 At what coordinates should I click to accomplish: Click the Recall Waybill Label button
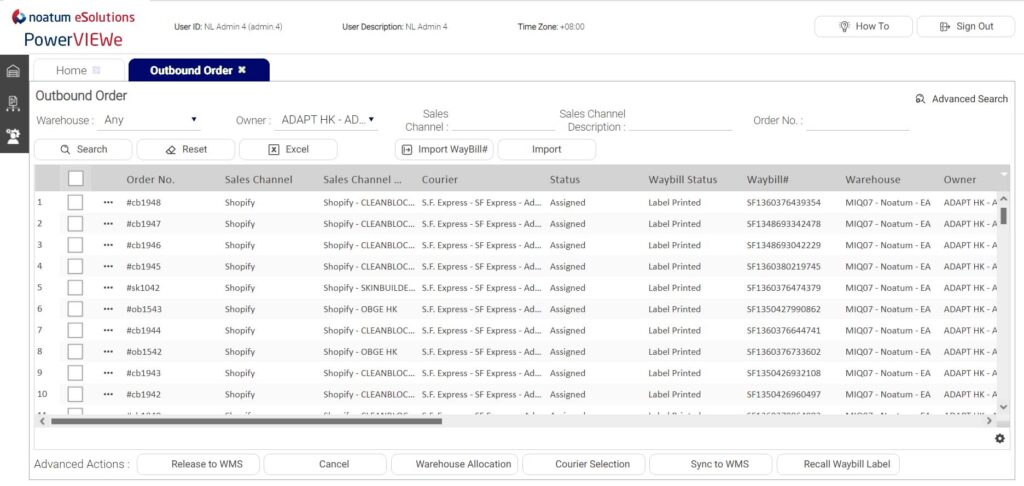point(838,464)
